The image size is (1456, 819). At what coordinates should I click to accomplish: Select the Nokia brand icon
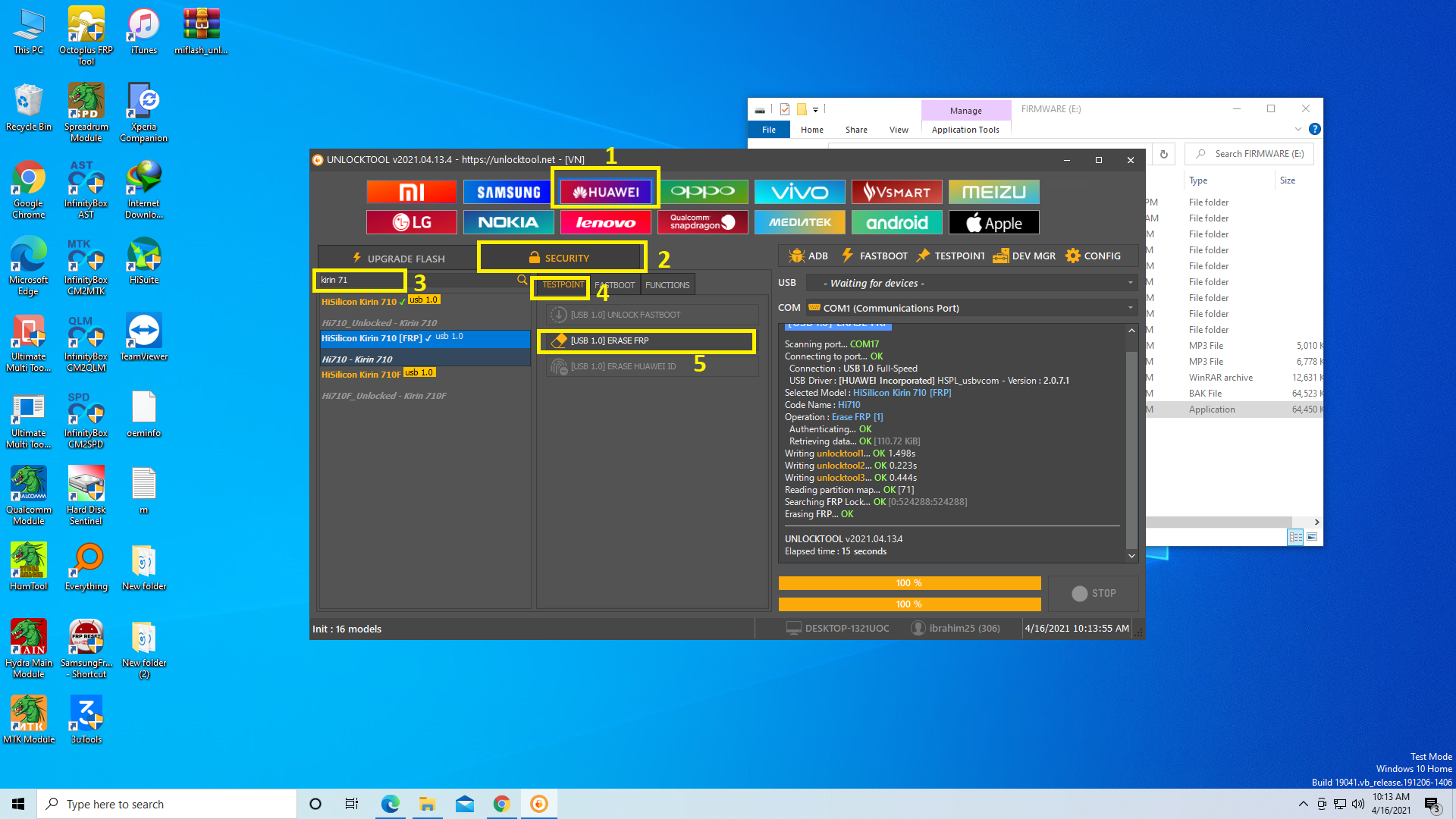point(508,222)
